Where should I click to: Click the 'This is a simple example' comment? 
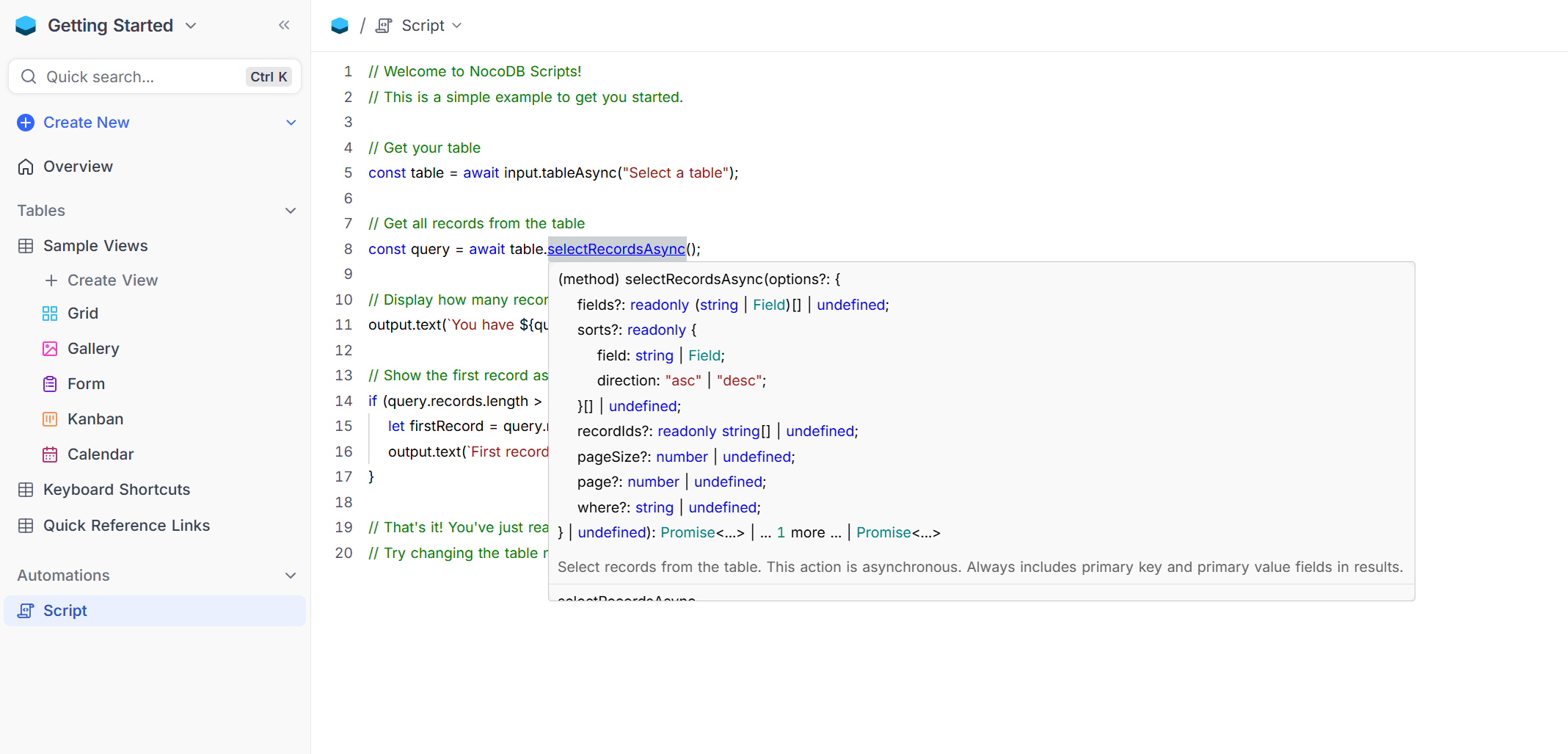click(525, 97)
